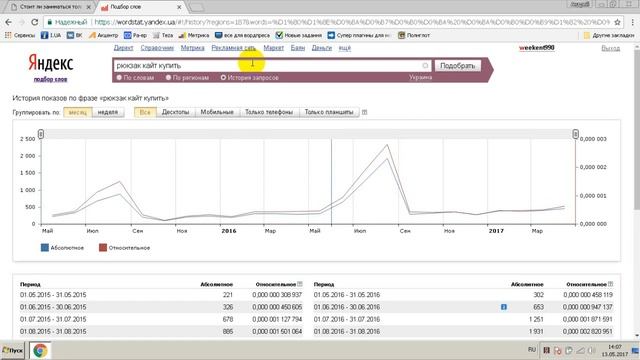This screenshot has height=360, width=640.
Task: Click the left range handle of the chart
Action: click(41, 134)
